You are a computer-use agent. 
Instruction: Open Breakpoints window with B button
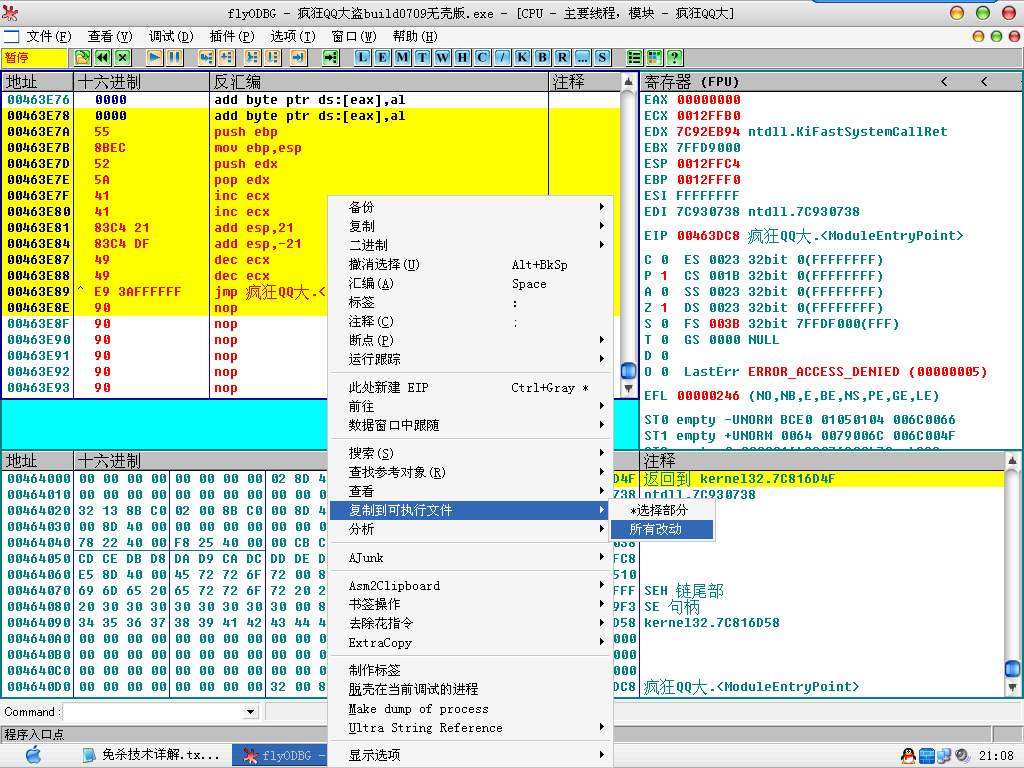[x=543, y=57]
